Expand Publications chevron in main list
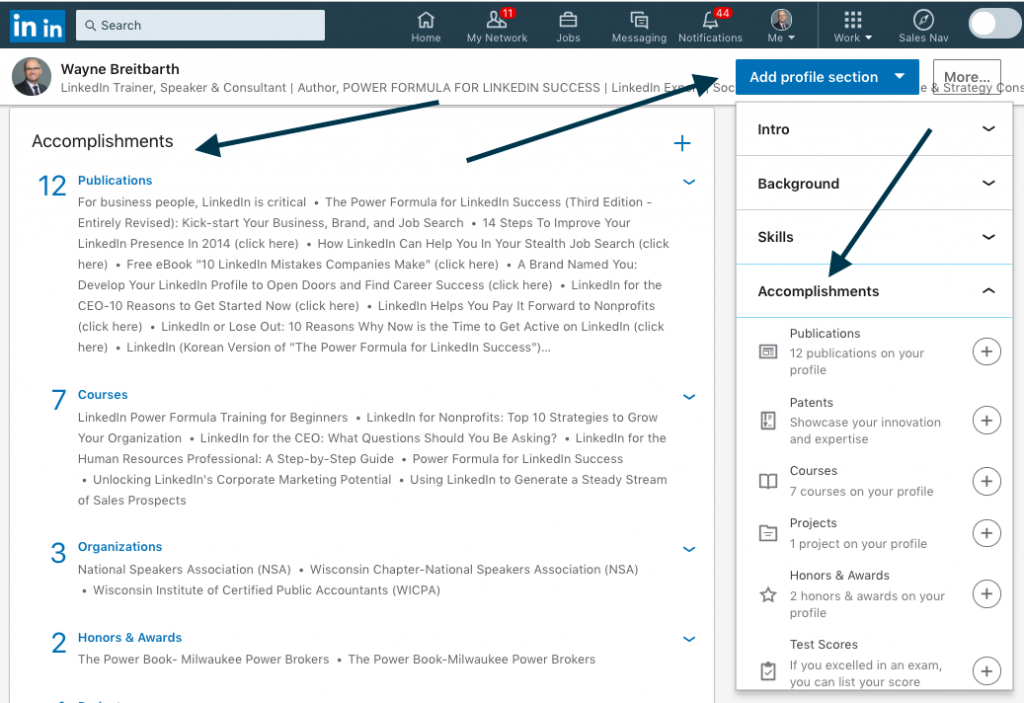 (x=689, y=182)
